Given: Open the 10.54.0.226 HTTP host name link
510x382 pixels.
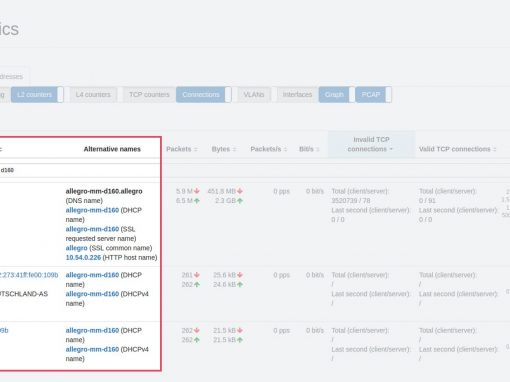Looking at the screenshot, I should coord(83,258).
